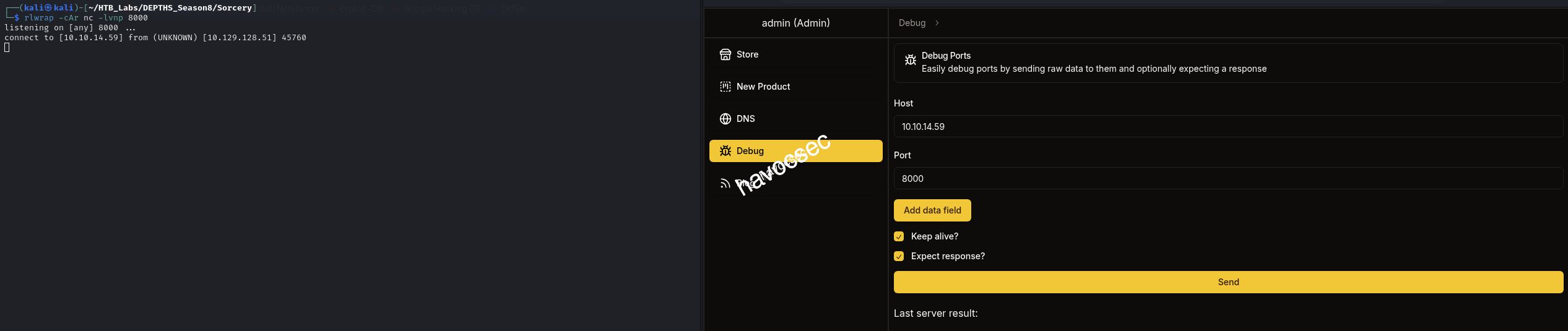Image resolution: width=1568 pixels, height=331 pixels.
Task: Uncheck the Keep alive checkbox
Action: click(x=899, y=236)
